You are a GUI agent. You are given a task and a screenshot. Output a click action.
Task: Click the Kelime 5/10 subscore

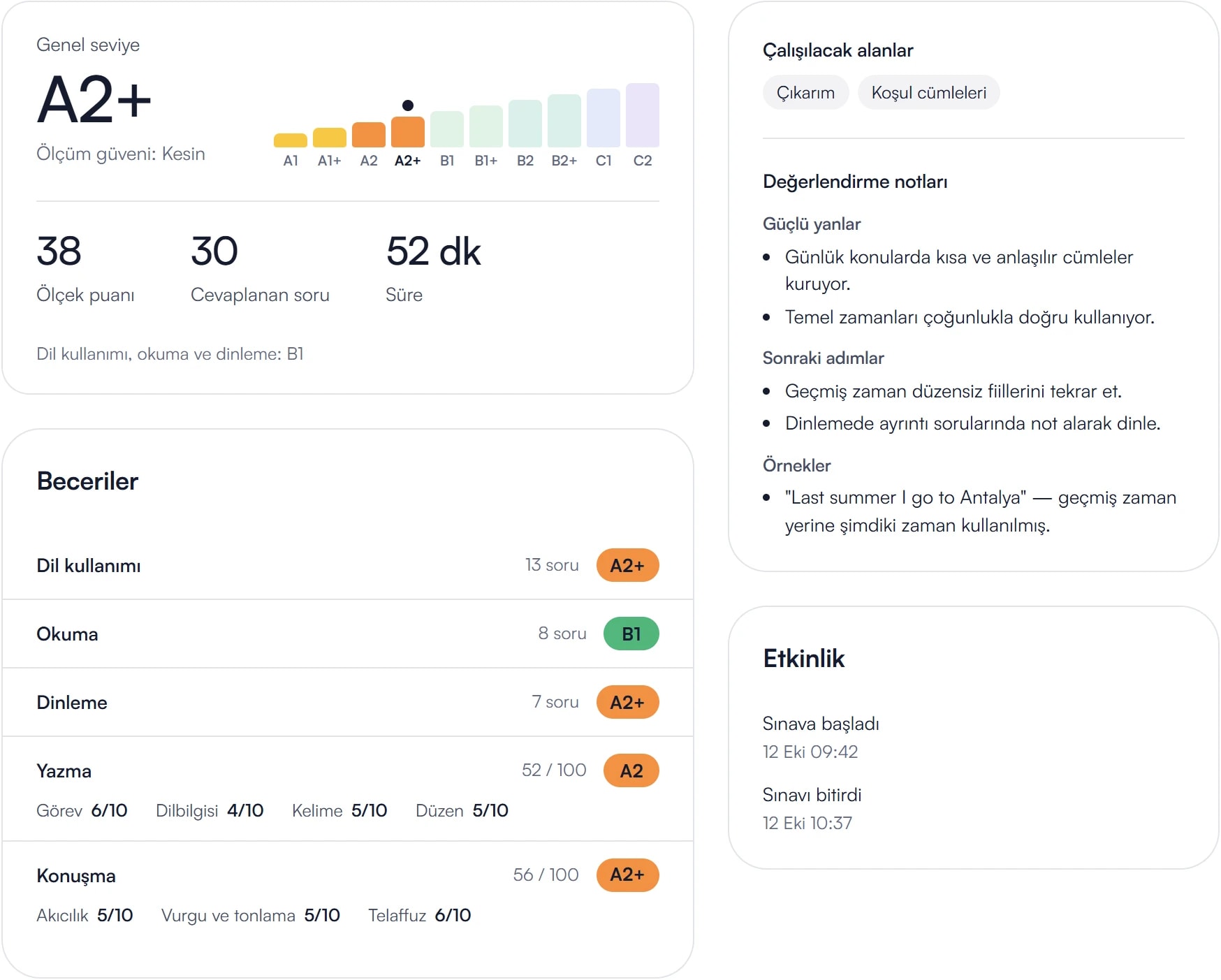pyautogui.click(x=339, y=810)
